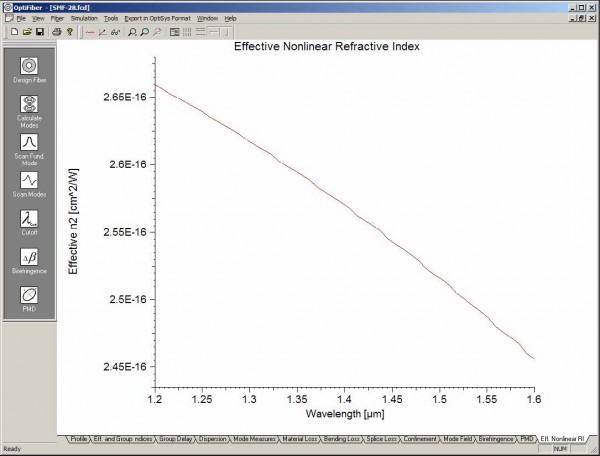This screenshot has width=600, height=456.
Task: Switch to the Group Delay tab
Action: point(175,439)
